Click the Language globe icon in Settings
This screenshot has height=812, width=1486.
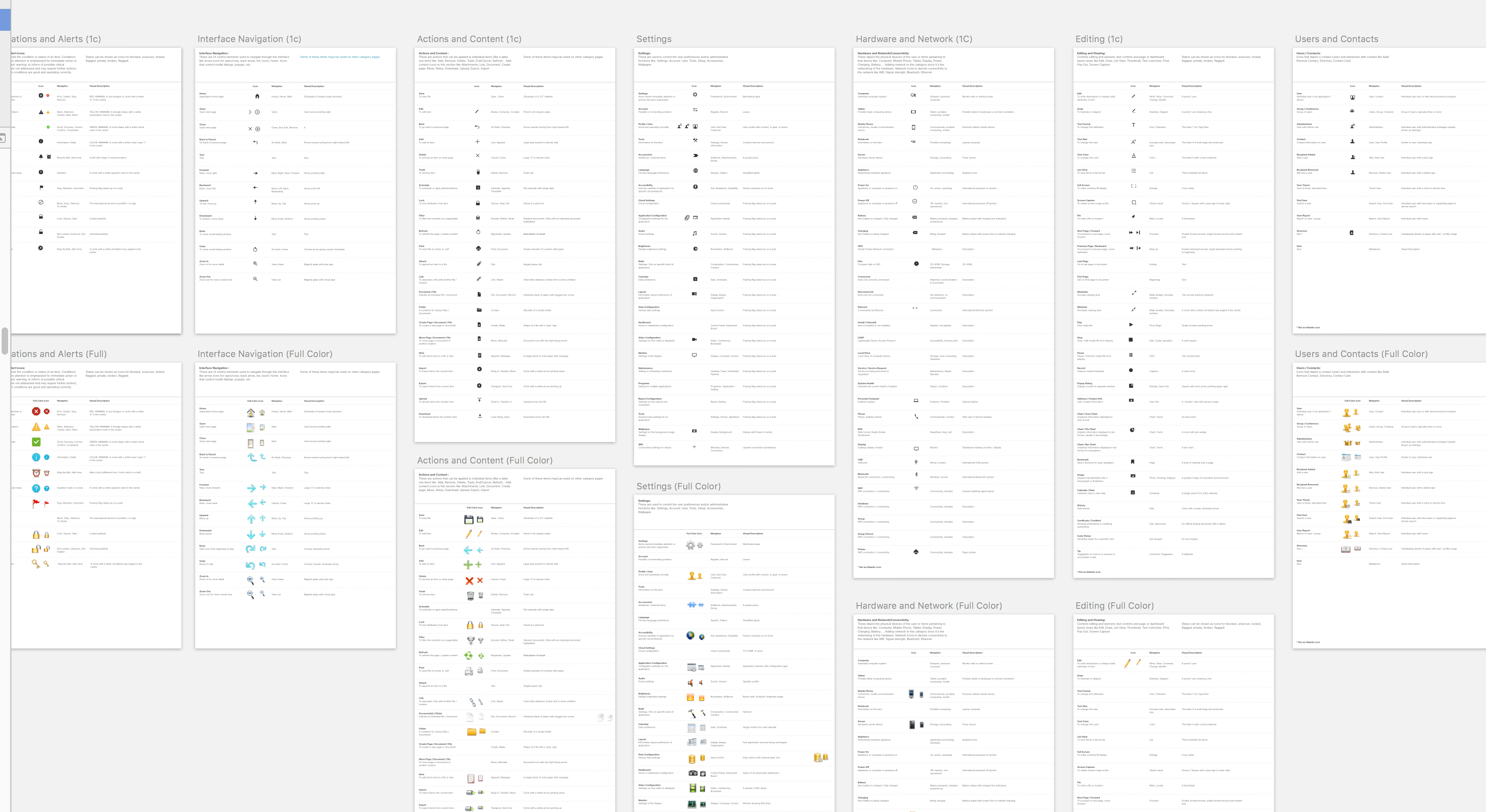695,171
